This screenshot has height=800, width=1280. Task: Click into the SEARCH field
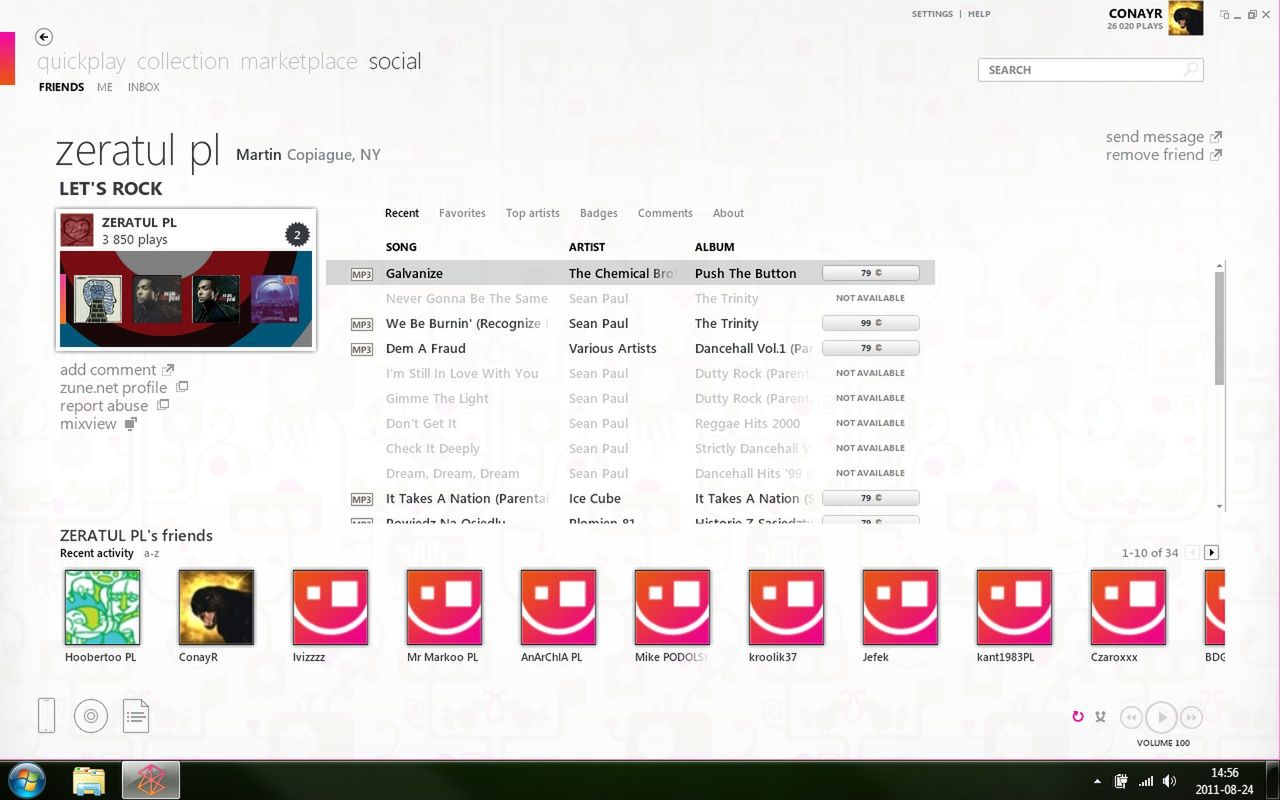click(1090, 70)
